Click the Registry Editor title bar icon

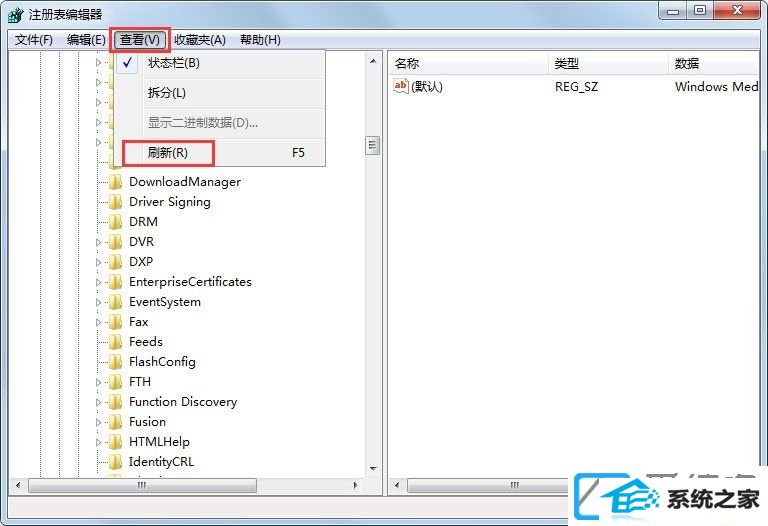tap(15, 15)
